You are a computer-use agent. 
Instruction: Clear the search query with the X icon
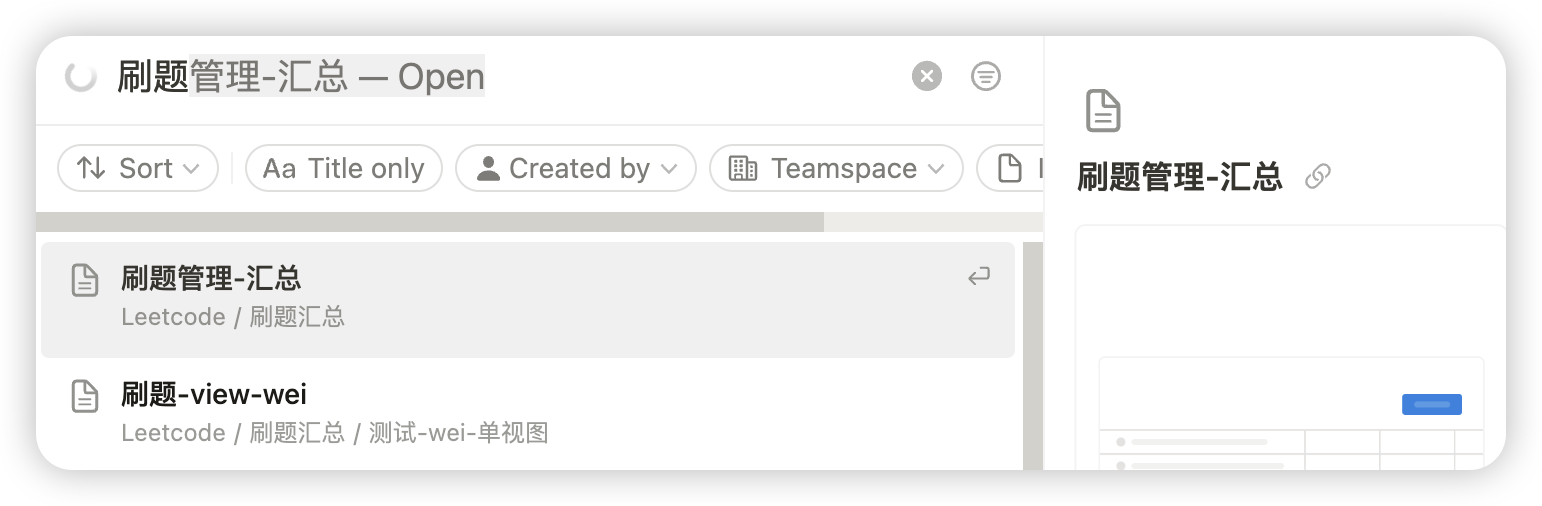pos(927,76)
